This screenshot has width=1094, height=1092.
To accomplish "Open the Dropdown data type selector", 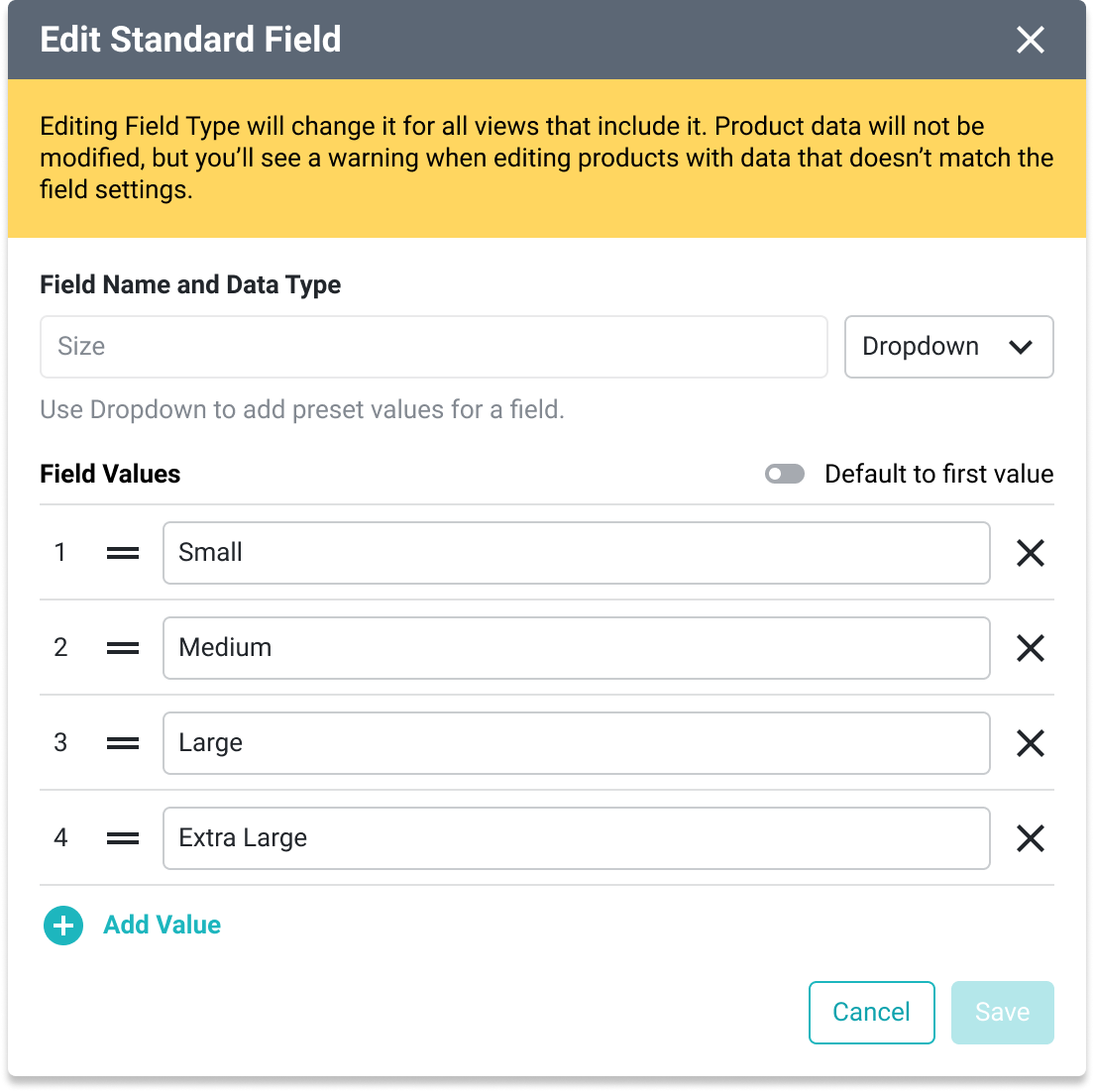I will (x=948, y=347).
